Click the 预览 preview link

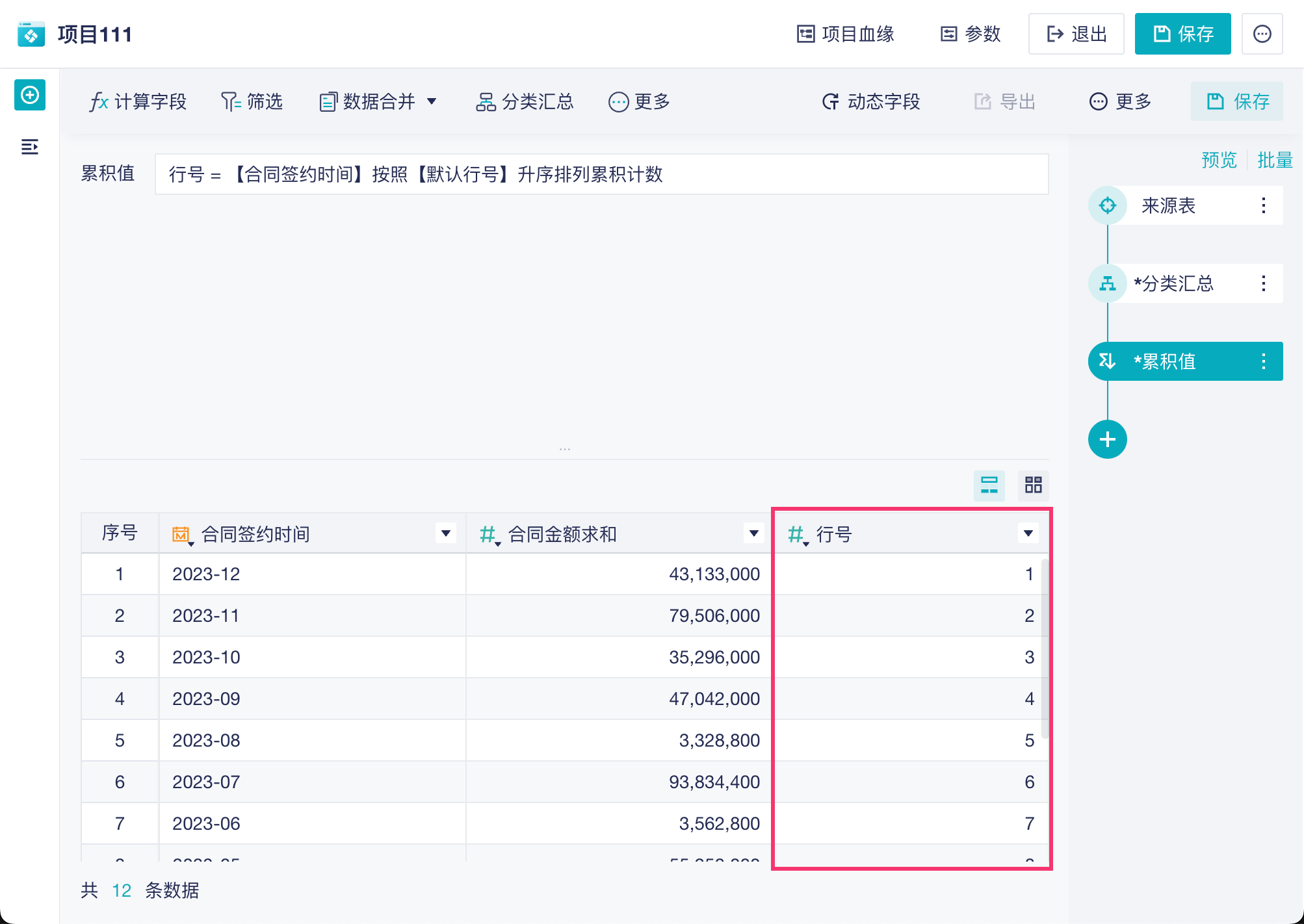1218,160
